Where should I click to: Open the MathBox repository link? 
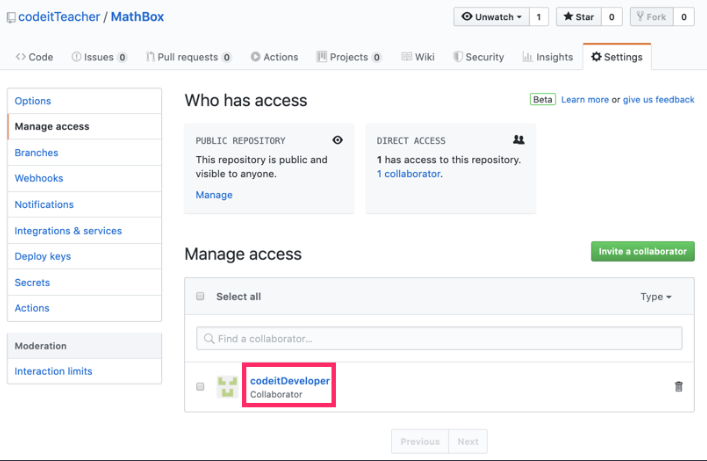138,17
